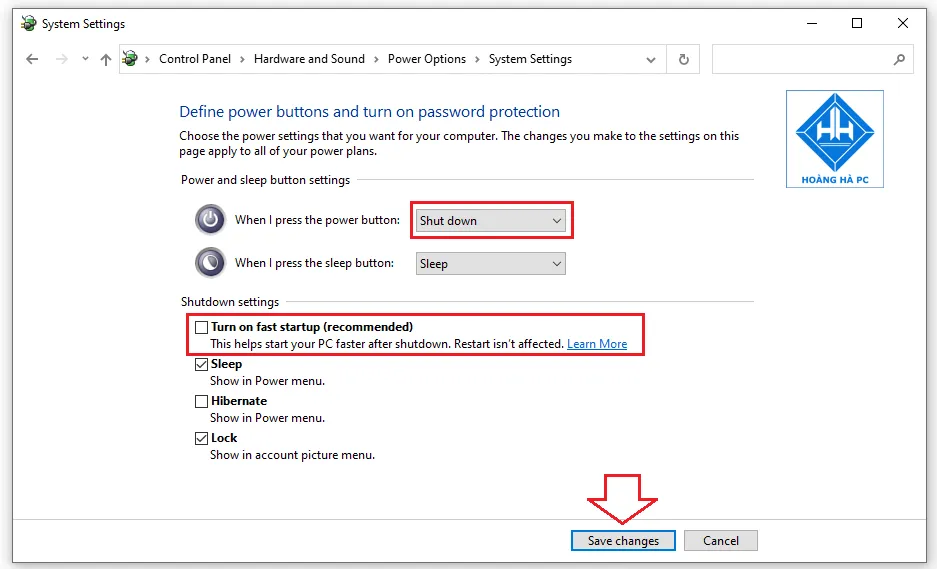The image size is (937, 569).
Task: Check the Hibernate checkbox
Action: coord(202,401)
